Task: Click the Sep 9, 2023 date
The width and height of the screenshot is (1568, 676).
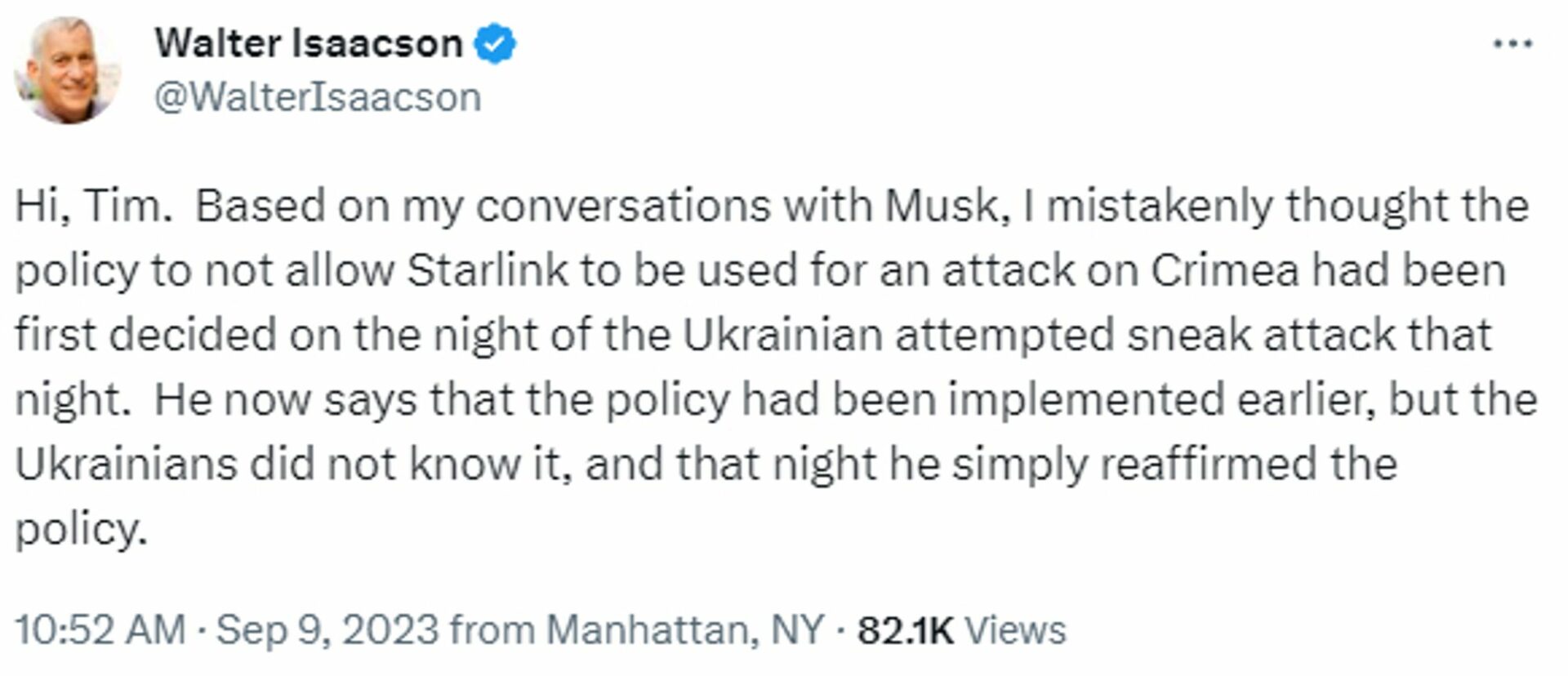Action: click(327, 630)
